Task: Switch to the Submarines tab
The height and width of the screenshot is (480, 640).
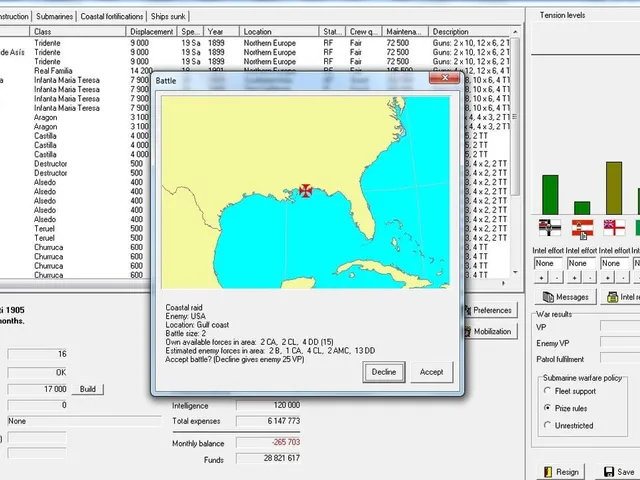Action: (x=54, y=16)
